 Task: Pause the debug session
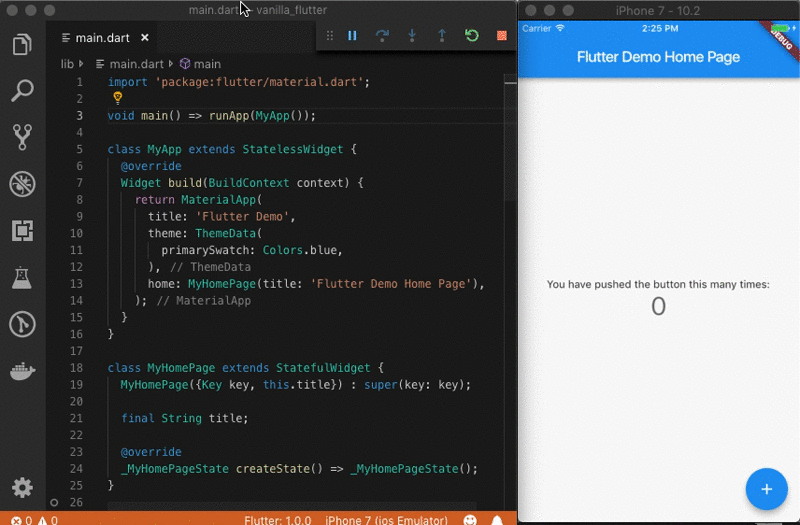coord(352,36)
